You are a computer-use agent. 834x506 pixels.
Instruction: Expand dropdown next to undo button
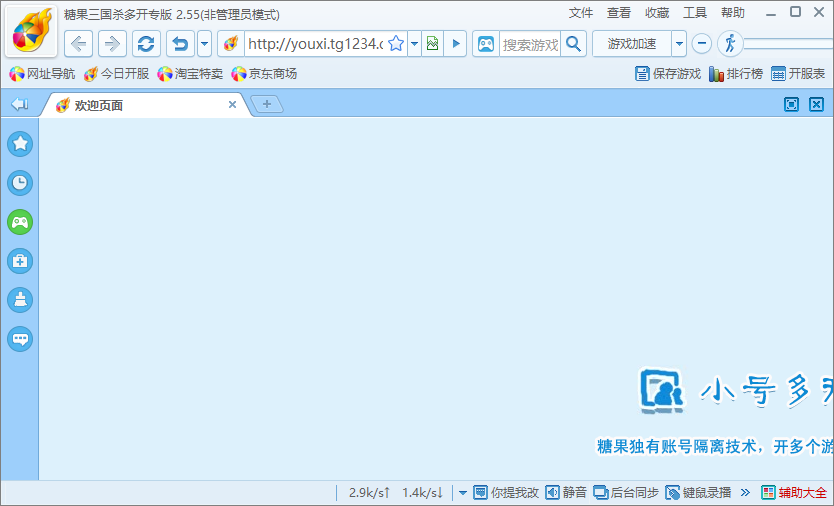(x=205, y=44)
